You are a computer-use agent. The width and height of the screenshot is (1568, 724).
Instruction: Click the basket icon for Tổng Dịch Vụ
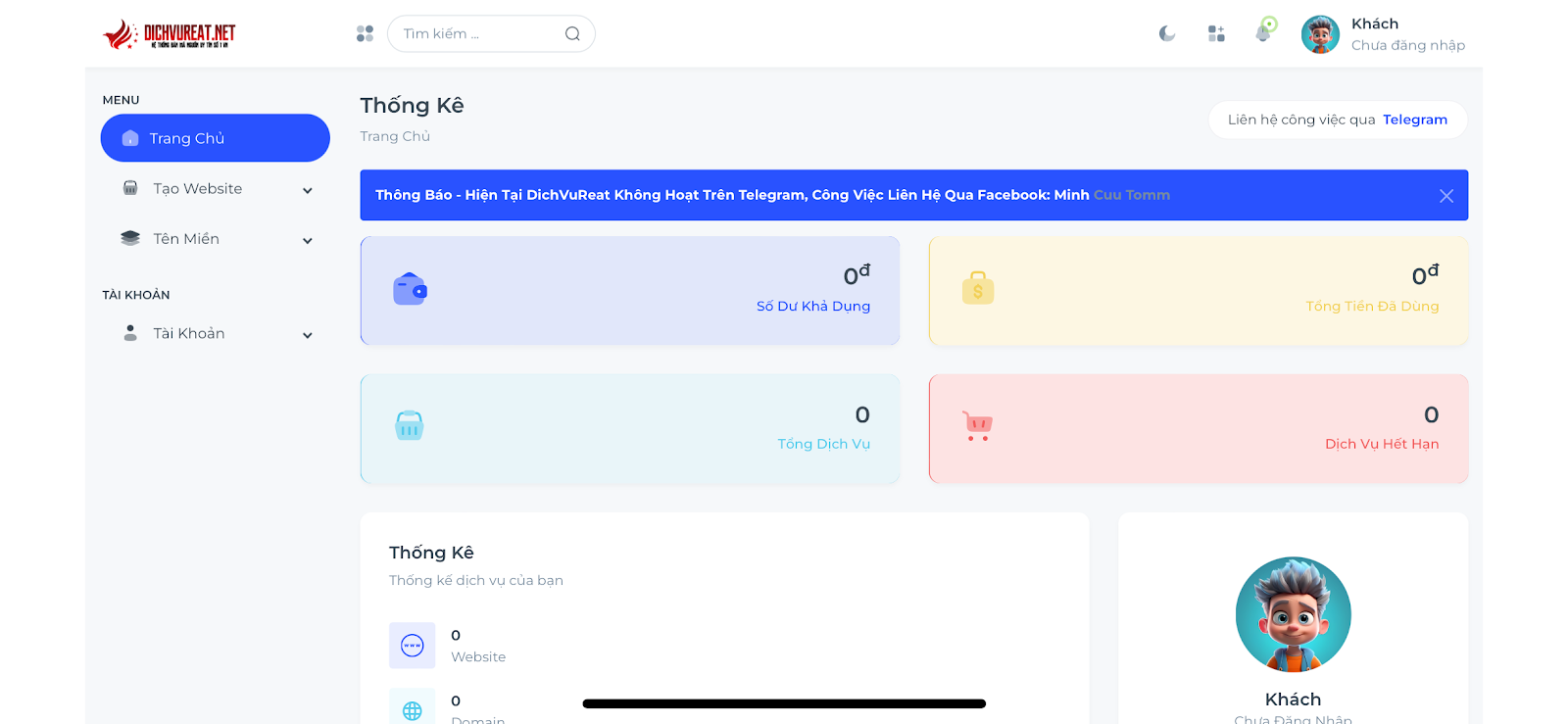point(410,425)
